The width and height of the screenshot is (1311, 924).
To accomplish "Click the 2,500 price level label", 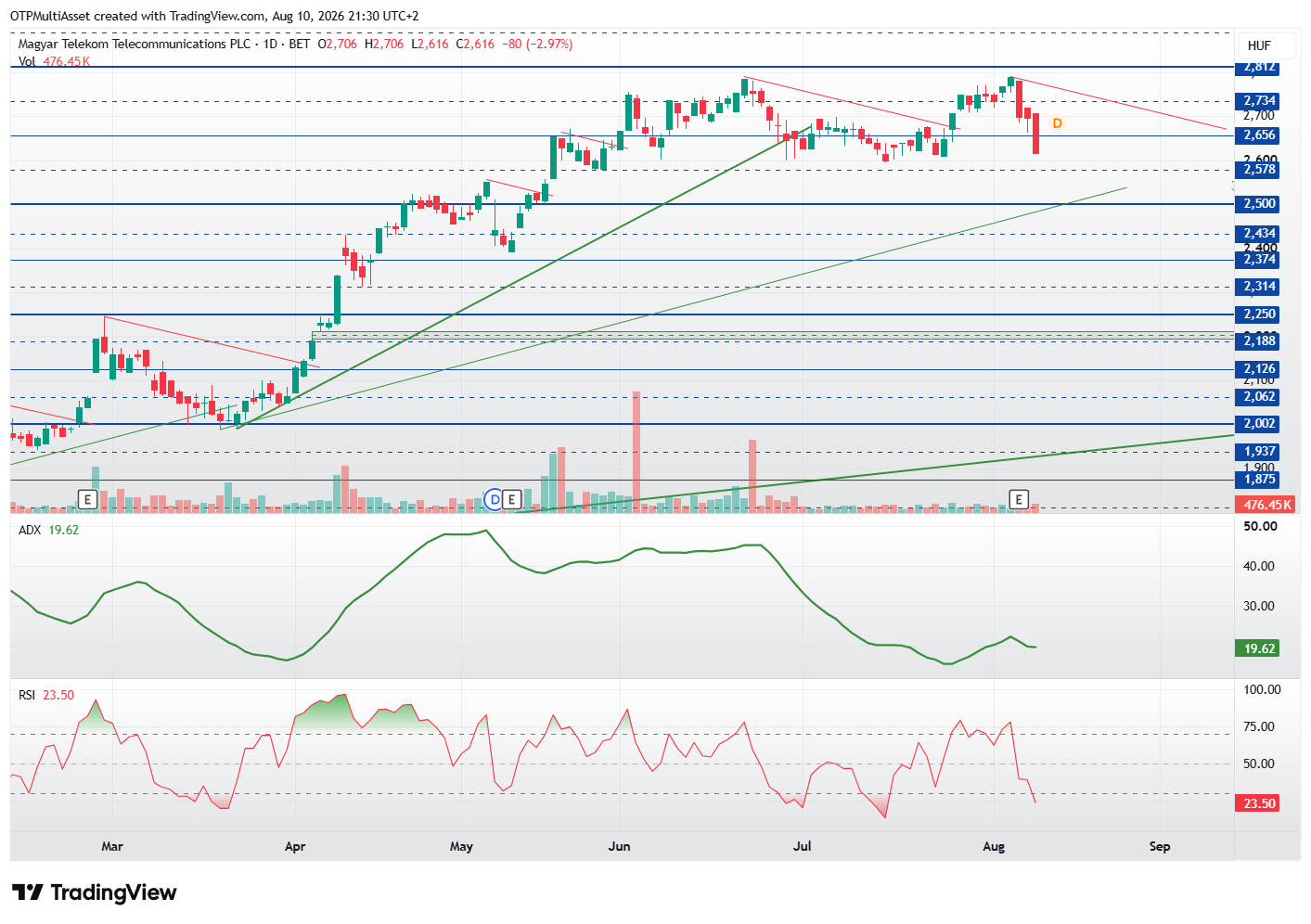I will tap(1259, 204).
